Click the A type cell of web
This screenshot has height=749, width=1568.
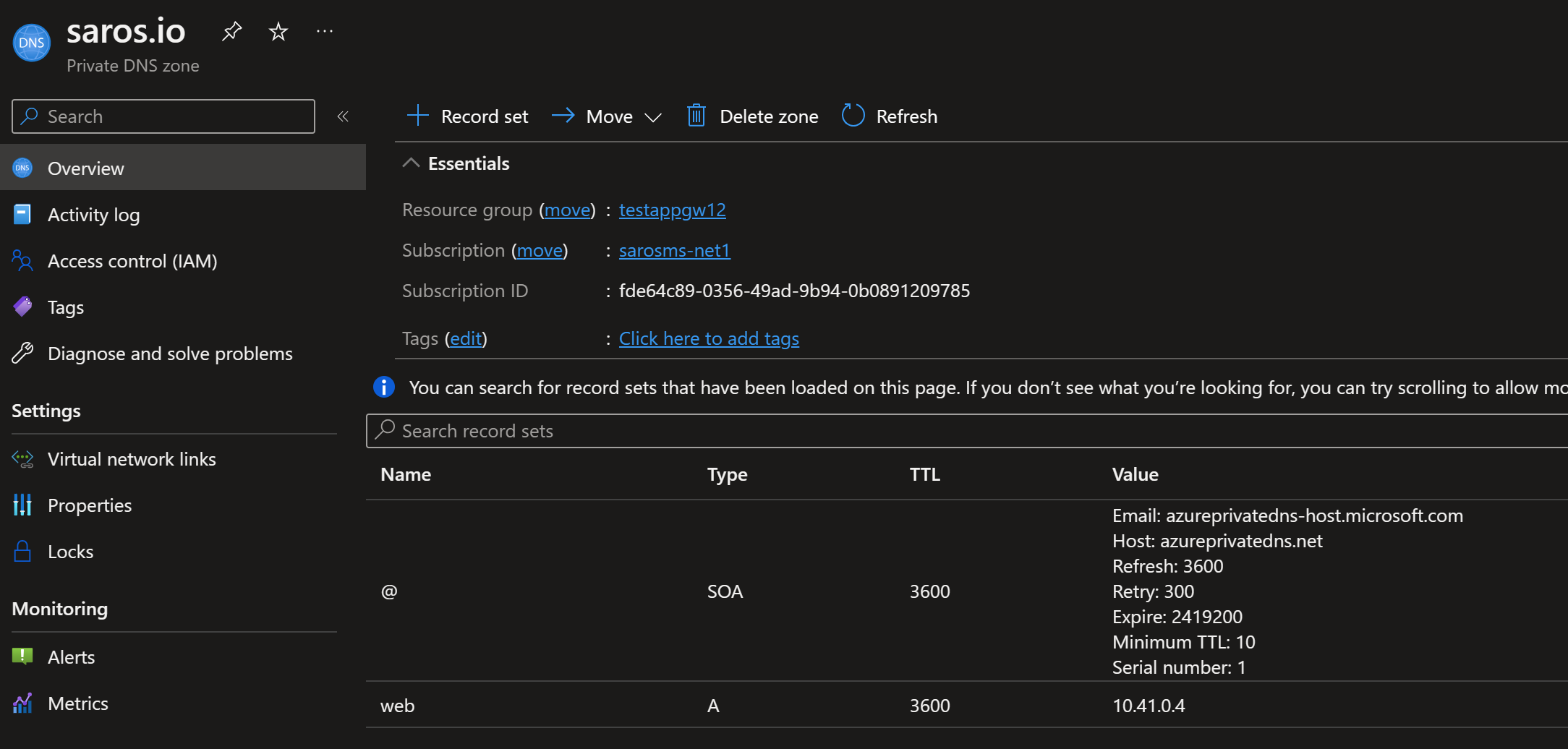point(713,706)
